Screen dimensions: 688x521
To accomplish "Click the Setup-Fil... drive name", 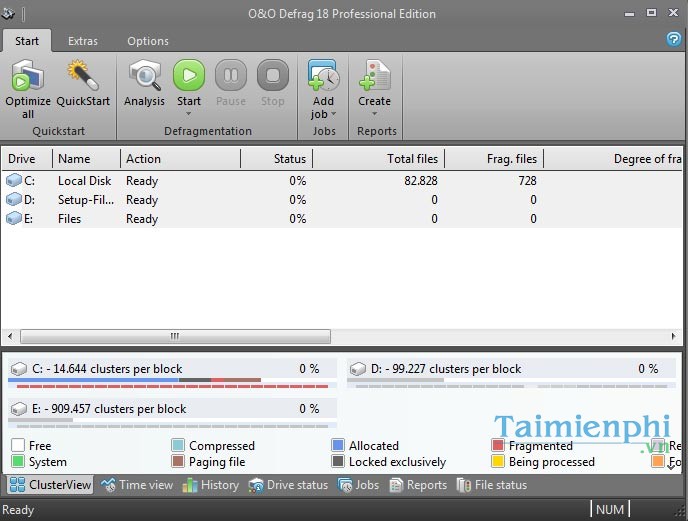I will (86, 200).
